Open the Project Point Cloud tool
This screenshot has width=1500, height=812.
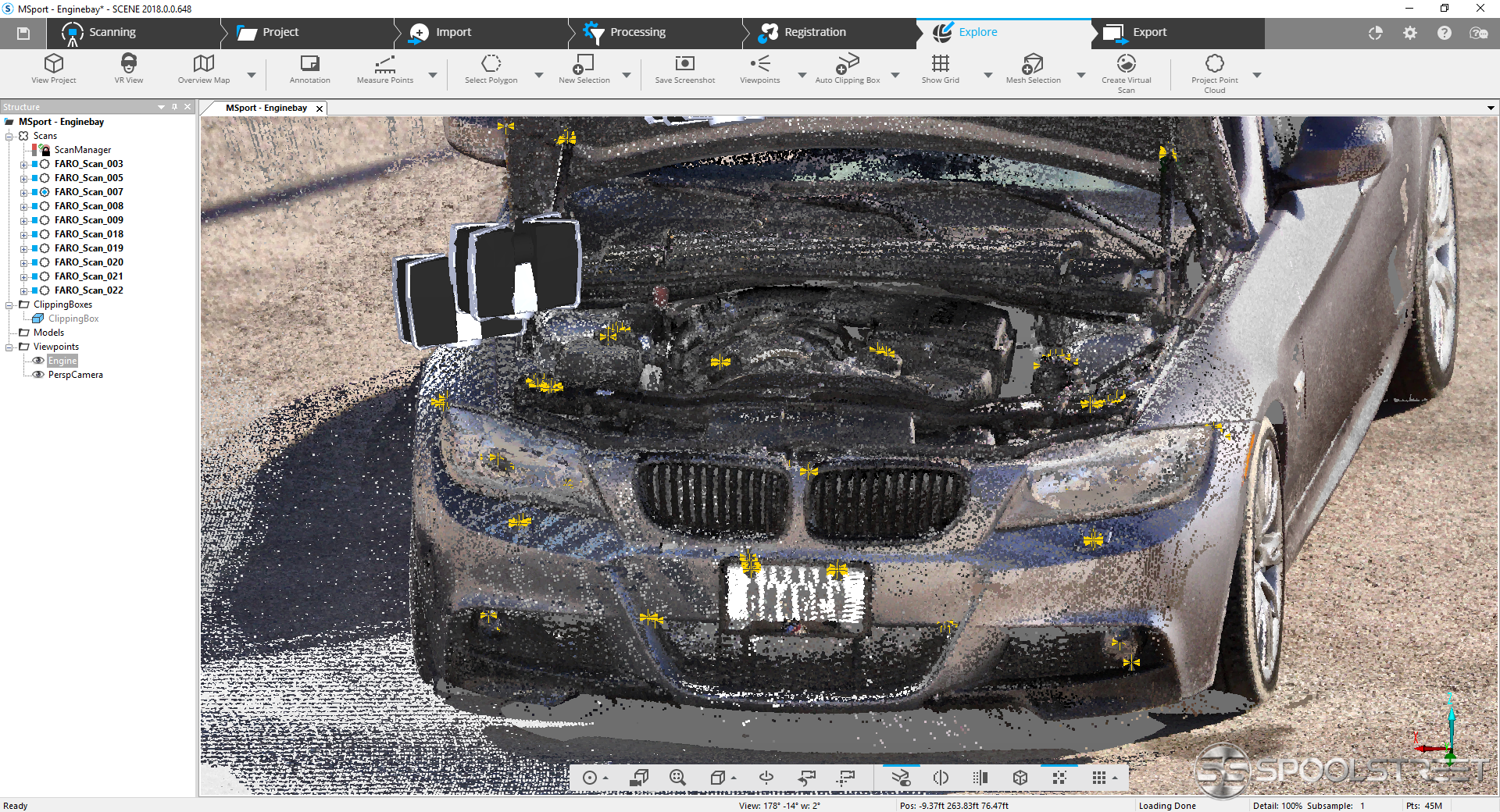pos(1214,73)
